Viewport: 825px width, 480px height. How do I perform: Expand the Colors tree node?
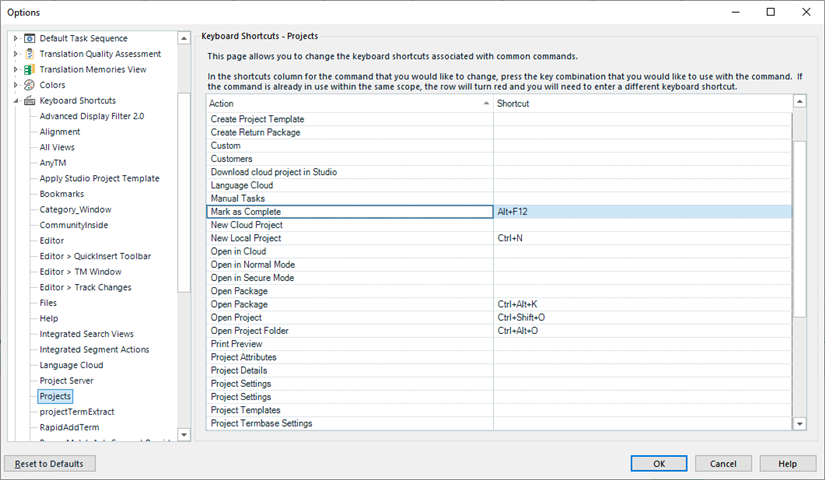(15, 85)
